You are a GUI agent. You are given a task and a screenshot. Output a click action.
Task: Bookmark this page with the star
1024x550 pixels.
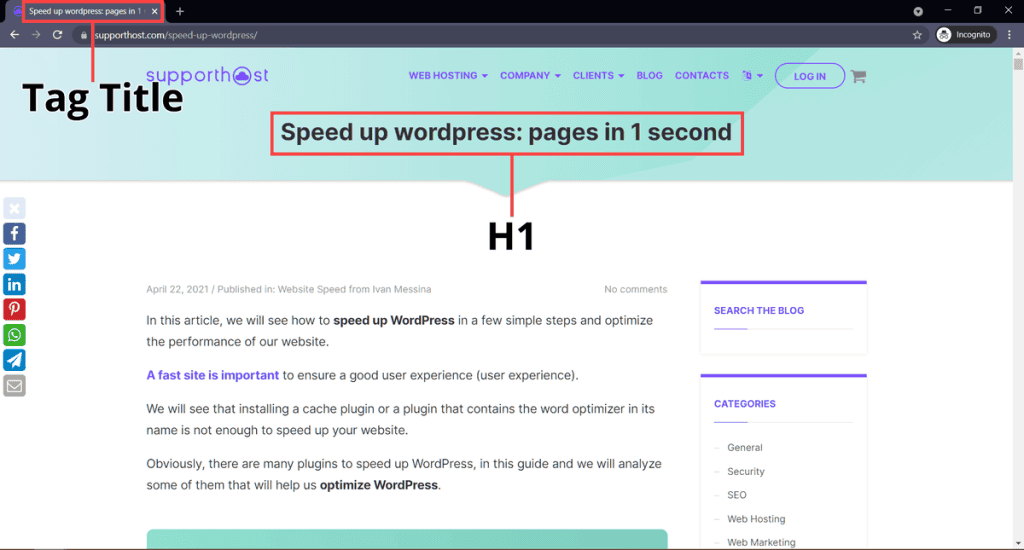pyautogui.click(x=917, y=35)
